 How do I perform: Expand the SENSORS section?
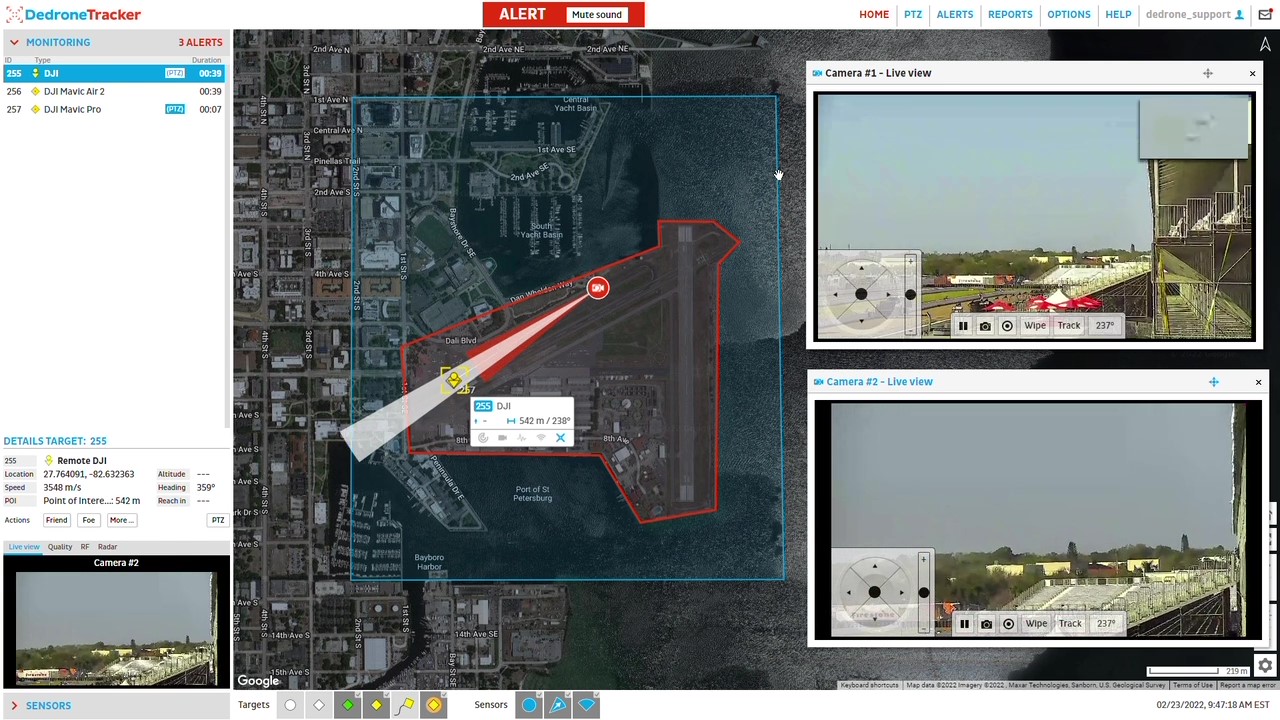14,706
